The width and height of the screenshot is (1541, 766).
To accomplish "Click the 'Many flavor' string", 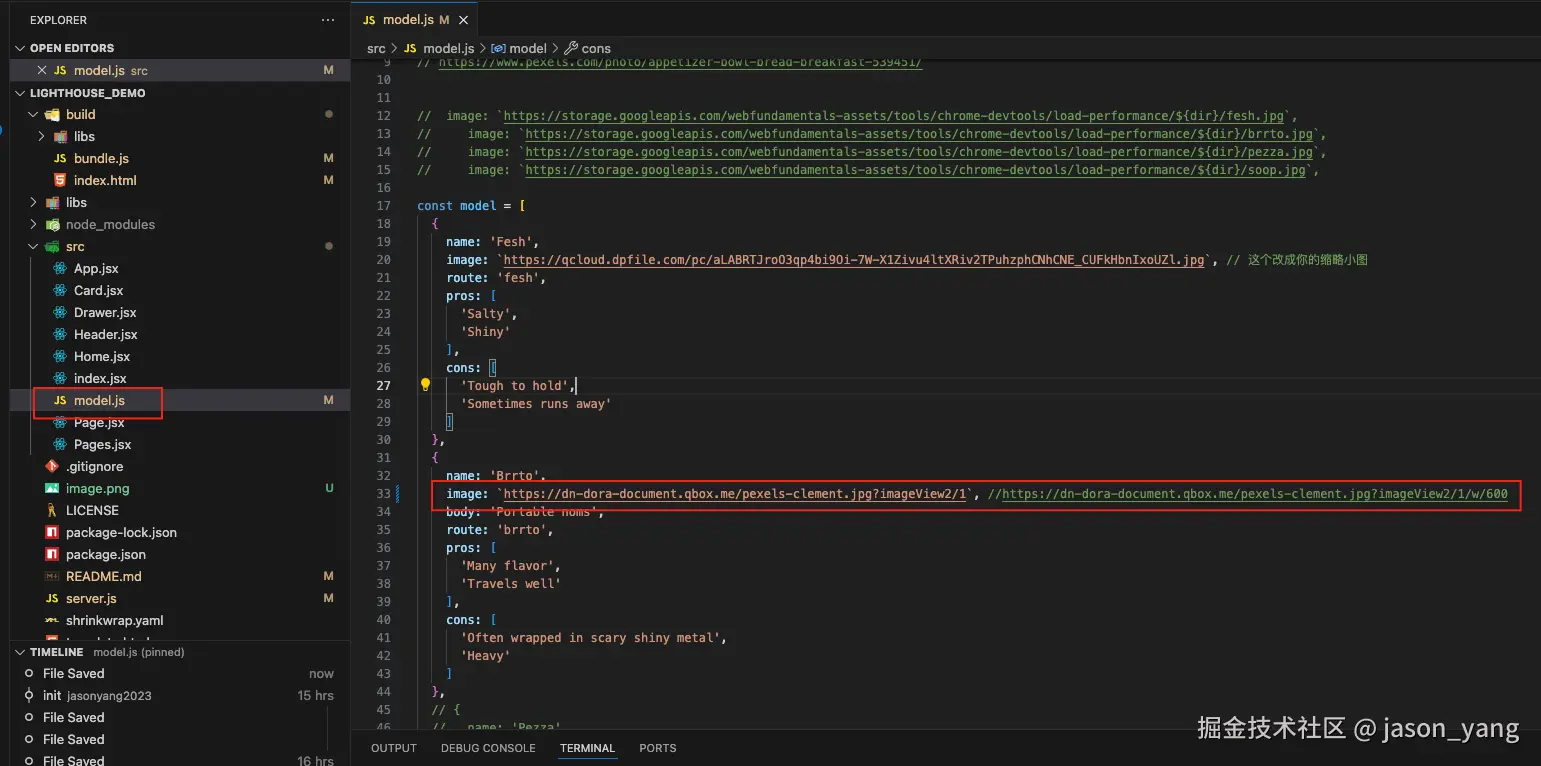I will 507,566.
